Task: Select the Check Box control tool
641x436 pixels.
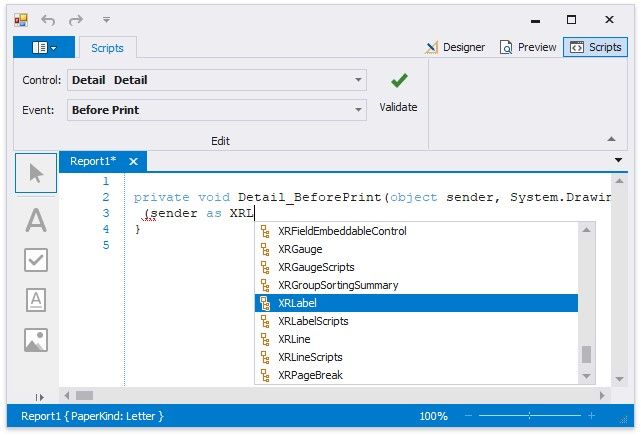Action: click(36, 260)
